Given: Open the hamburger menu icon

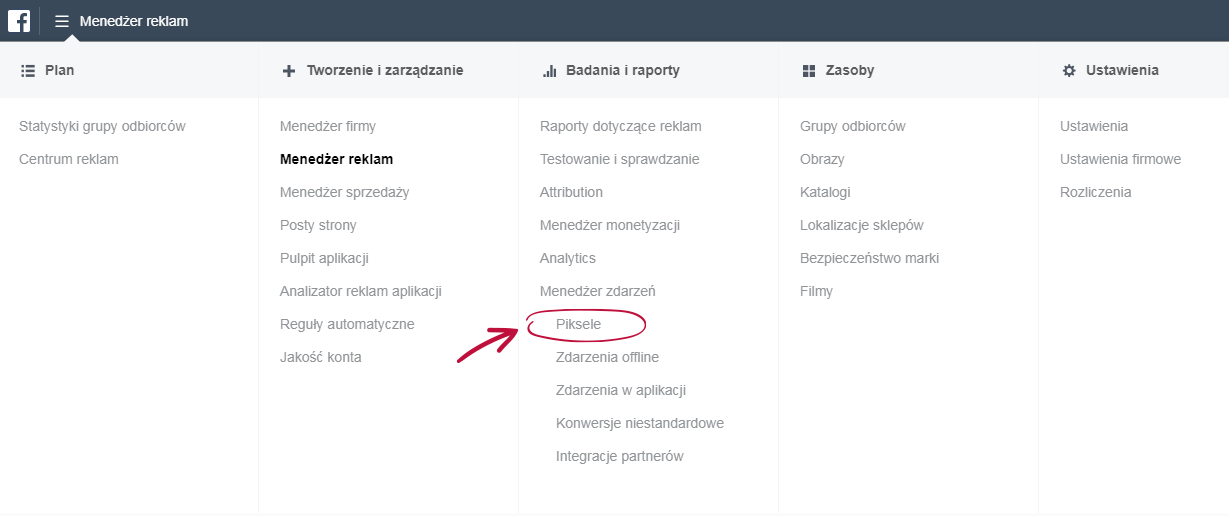Looking at the screenshot, I should point(62,21).
